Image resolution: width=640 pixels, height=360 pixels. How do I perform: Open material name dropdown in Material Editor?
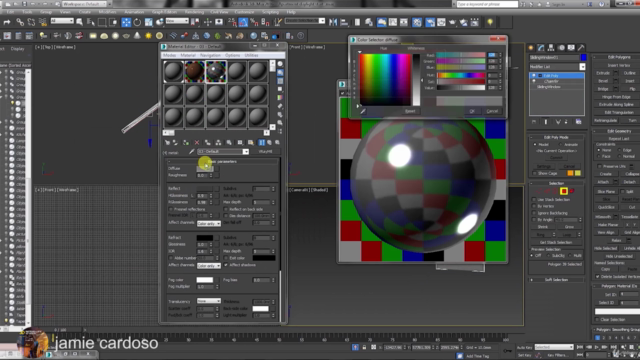point(246,151)
